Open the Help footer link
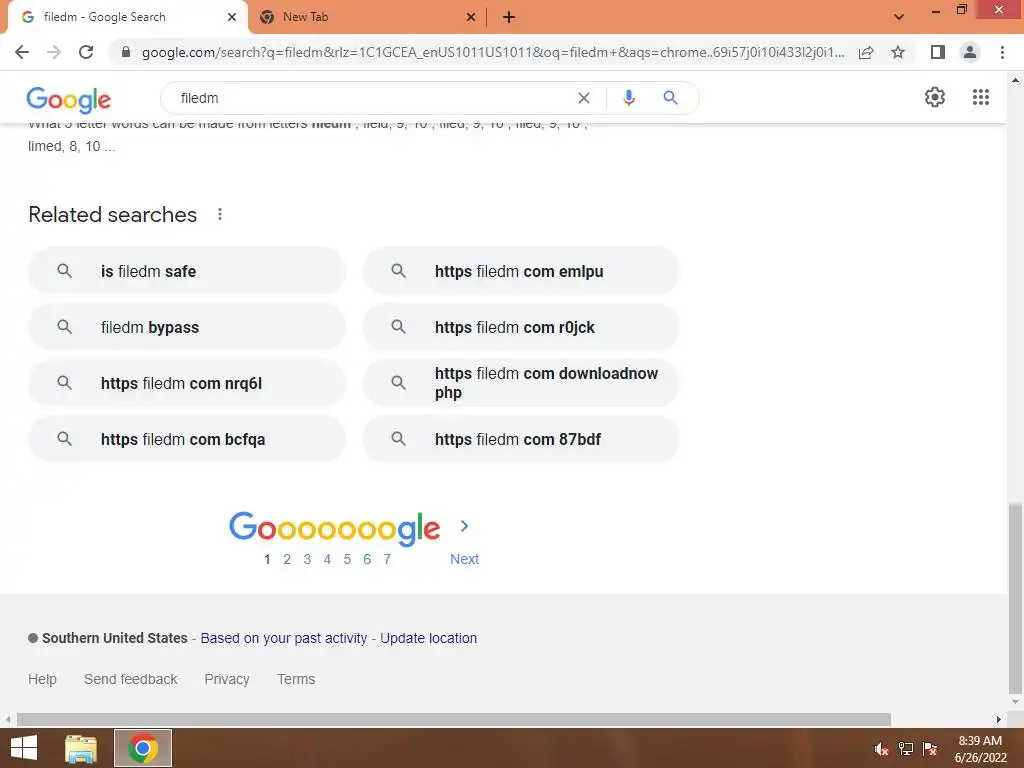Image resolution: width=1024 pixels, height=768 pixels. (x=42, y=679)
